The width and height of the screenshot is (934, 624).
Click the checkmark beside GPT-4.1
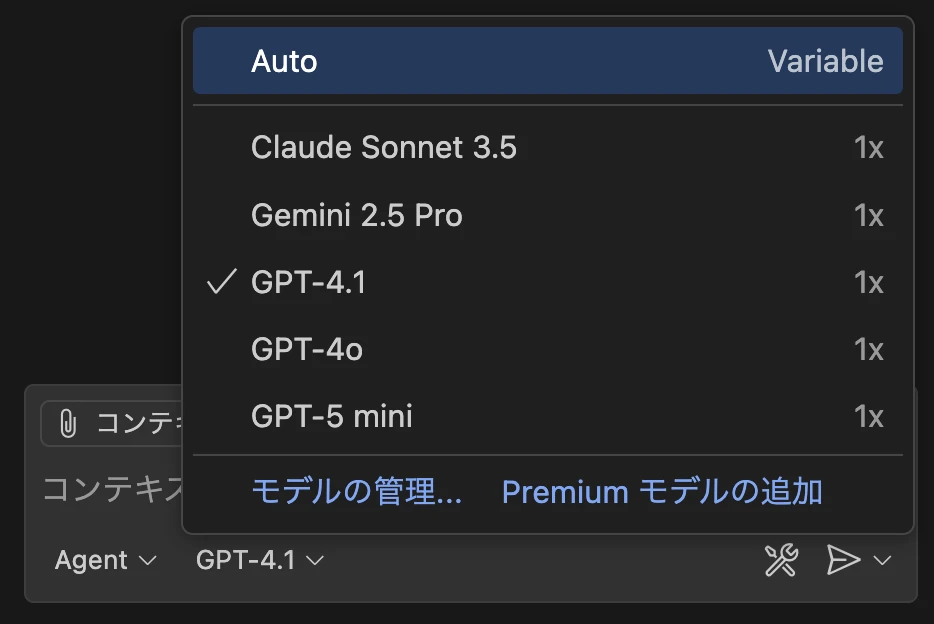(x=221, y=283)
